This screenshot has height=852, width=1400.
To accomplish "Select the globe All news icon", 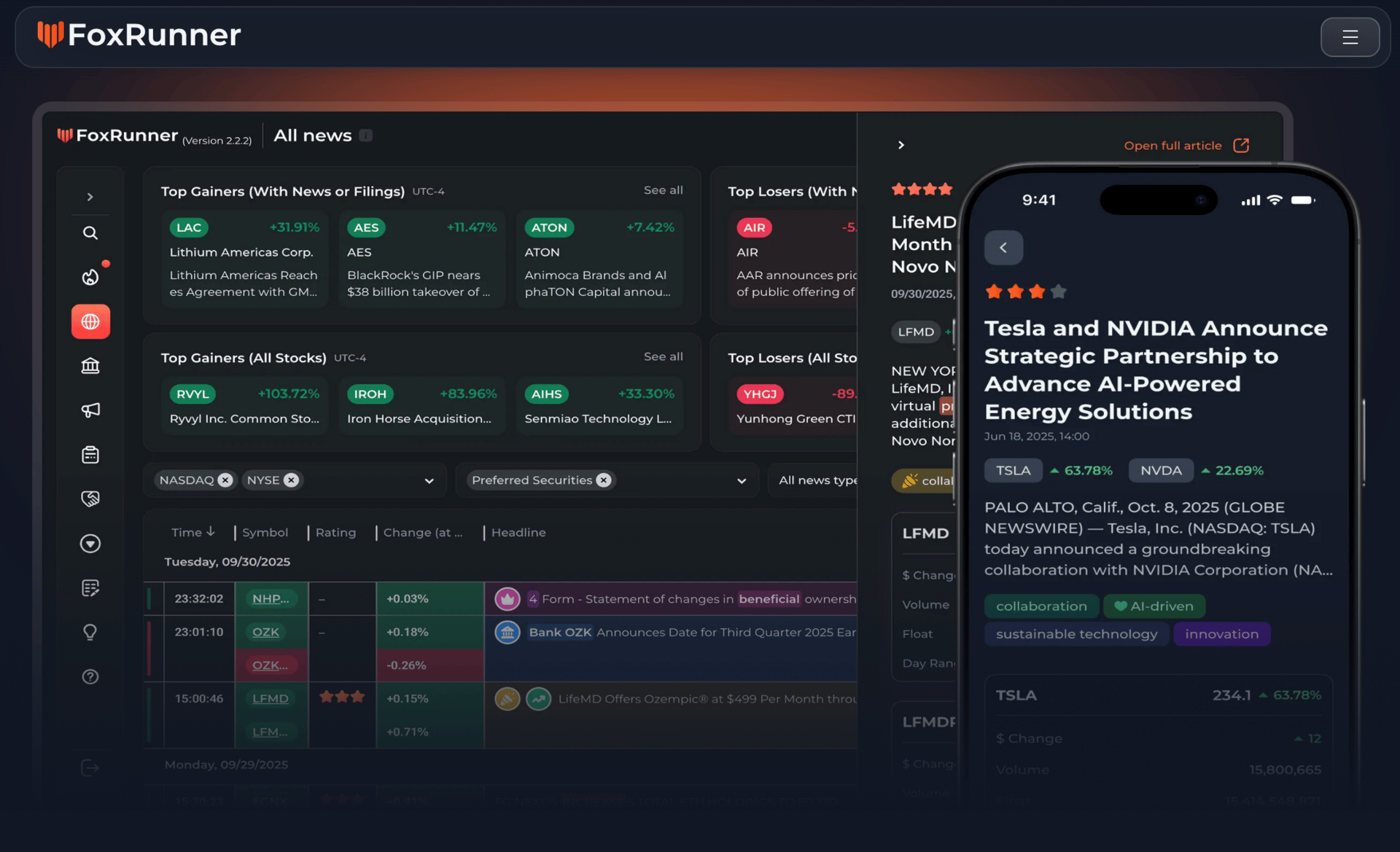I will [90, 321].
